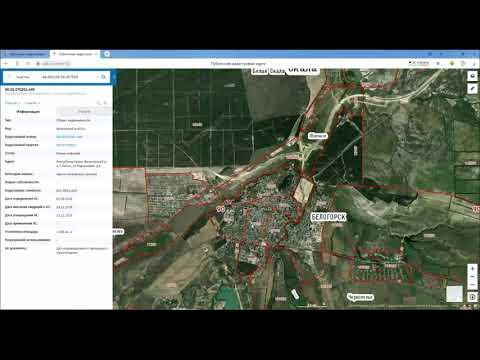Screen dimensions: 480x360
Task: Select the 'Адрес:' row label
Action: click(x=9, y=162)
